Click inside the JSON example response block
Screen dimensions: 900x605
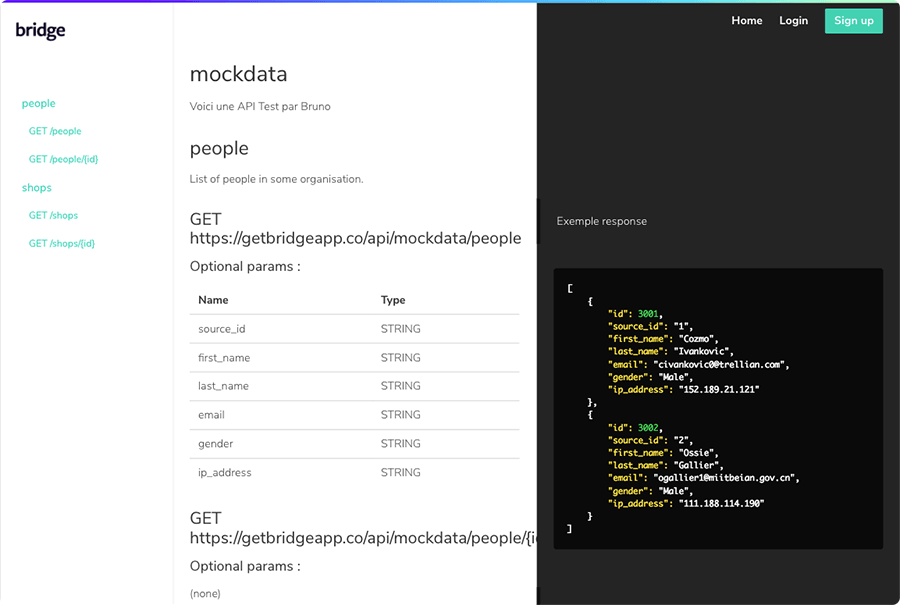pos(718,409)
